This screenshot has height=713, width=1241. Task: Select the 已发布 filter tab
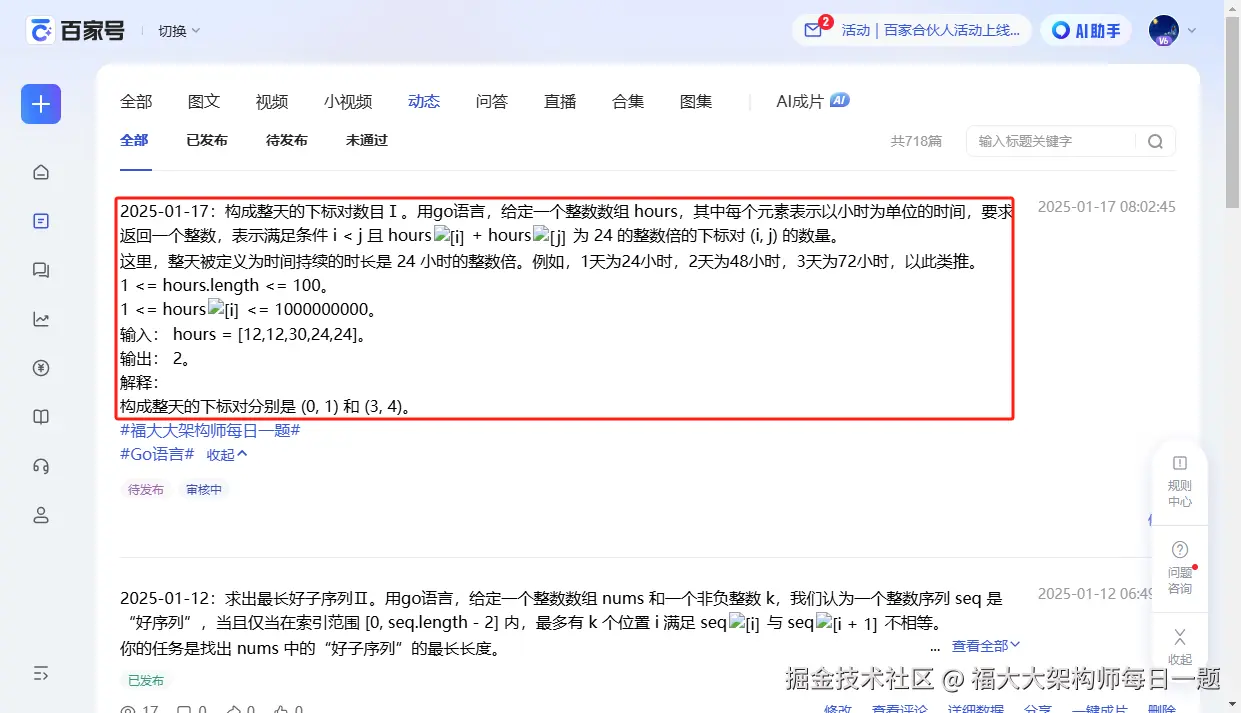(206, 140)
